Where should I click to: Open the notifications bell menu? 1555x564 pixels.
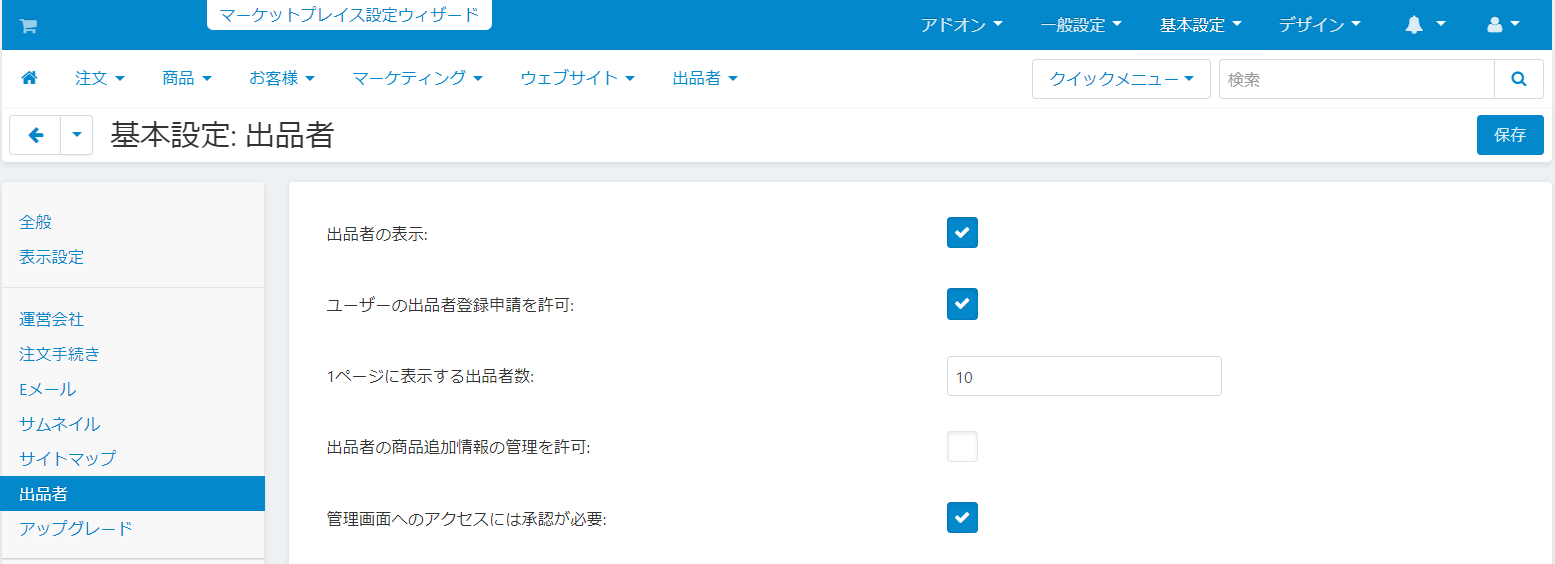[1424, 25]
